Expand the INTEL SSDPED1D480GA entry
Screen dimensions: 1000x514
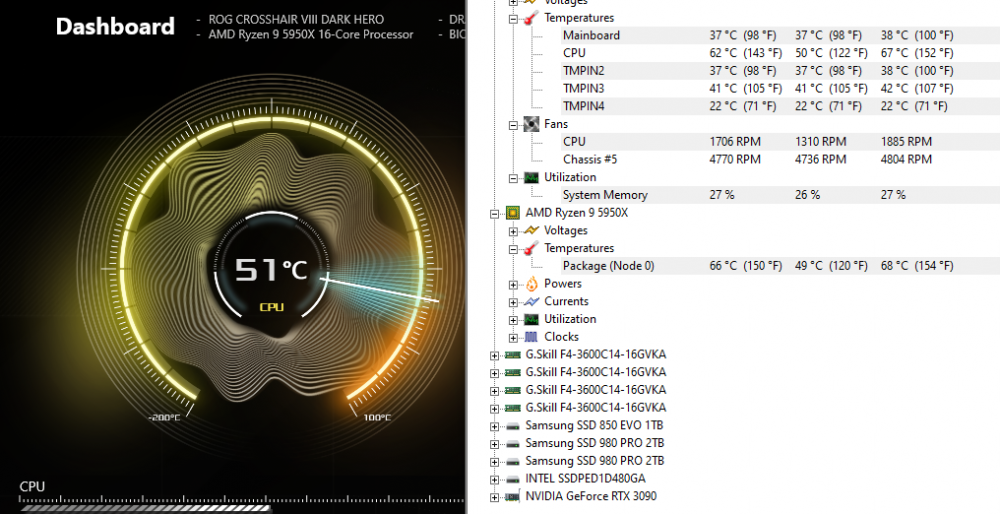click(494, 480)
